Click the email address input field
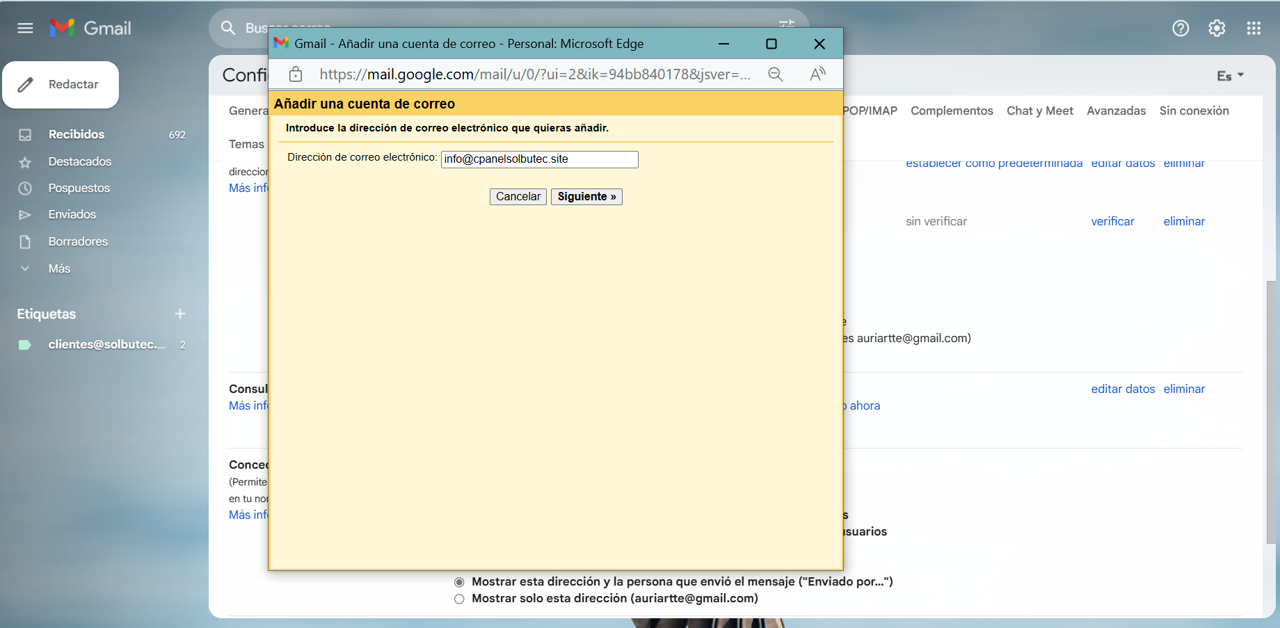 539,159
